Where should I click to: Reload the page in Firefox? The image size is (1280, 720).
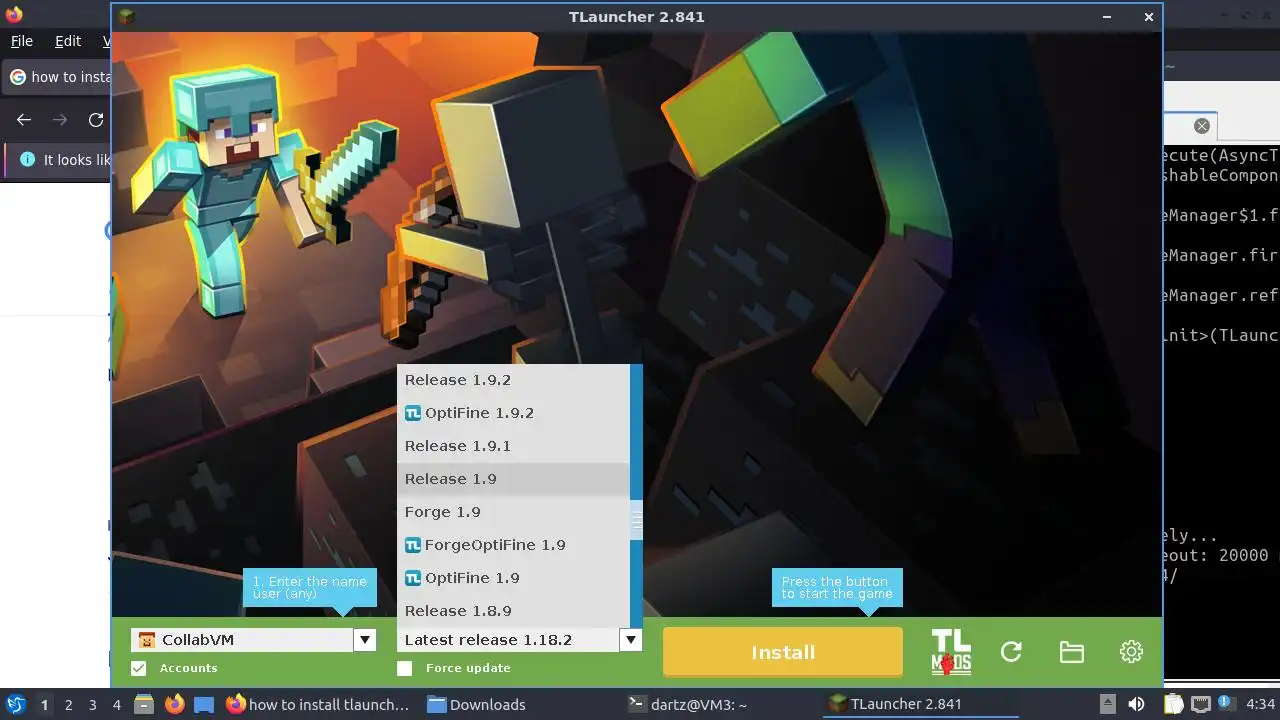coord(96,120)
